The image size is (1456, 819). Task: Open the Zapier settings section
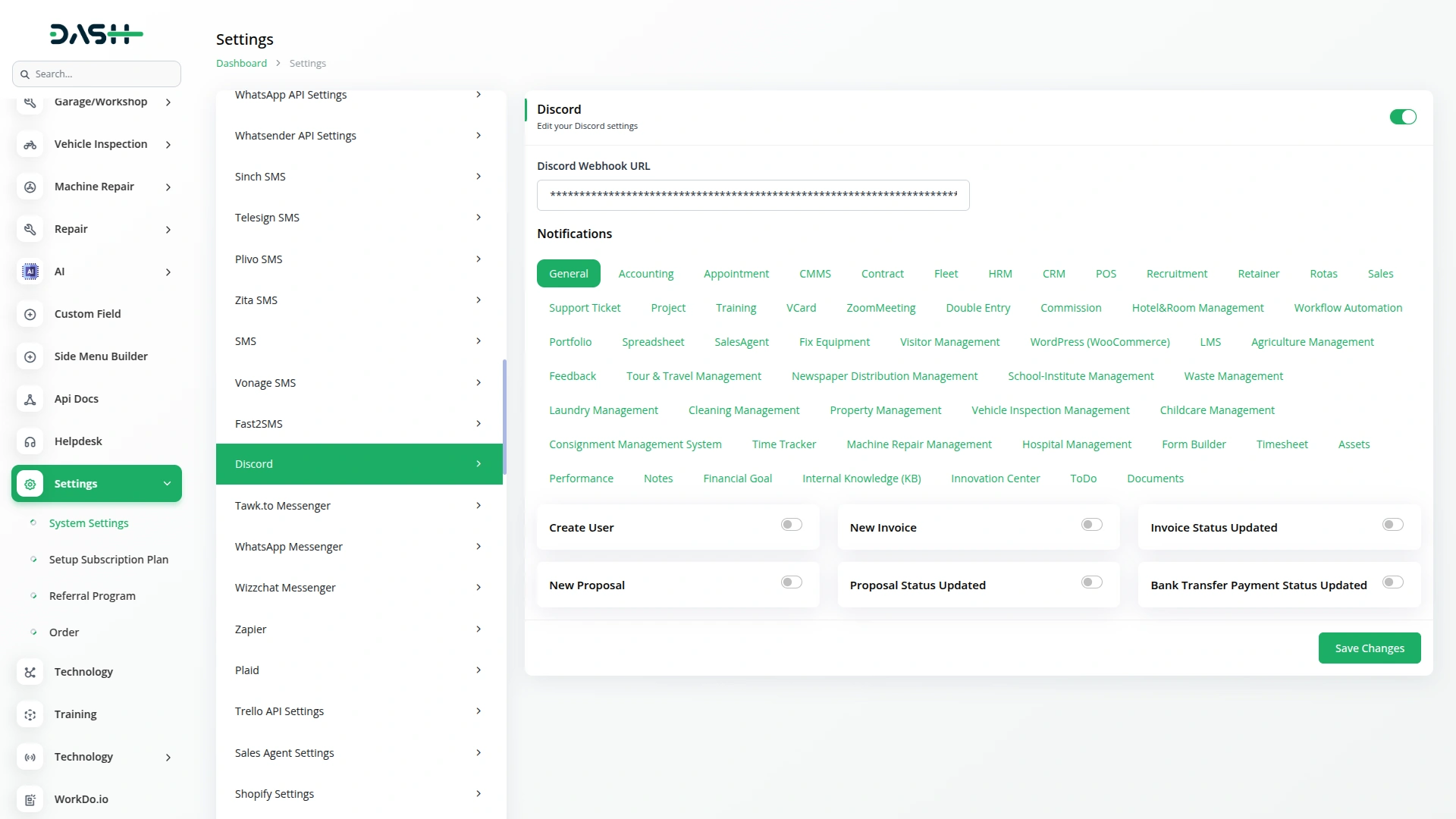[359, 629]
